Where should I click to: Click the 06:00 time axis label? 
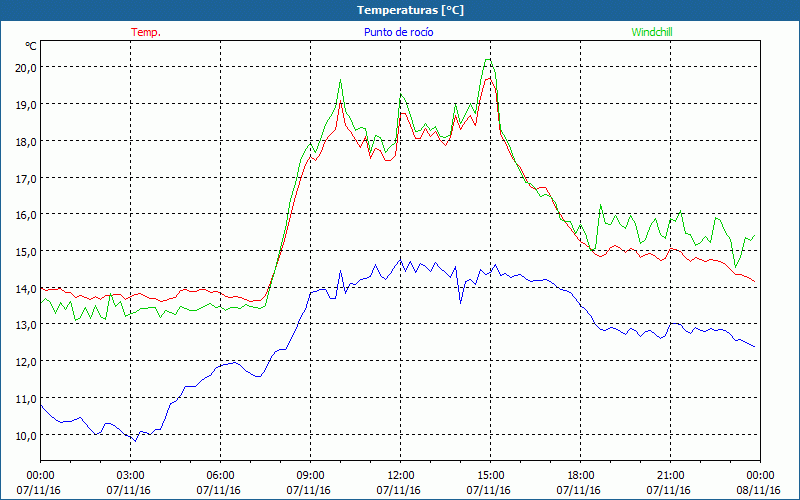(220, 475)
